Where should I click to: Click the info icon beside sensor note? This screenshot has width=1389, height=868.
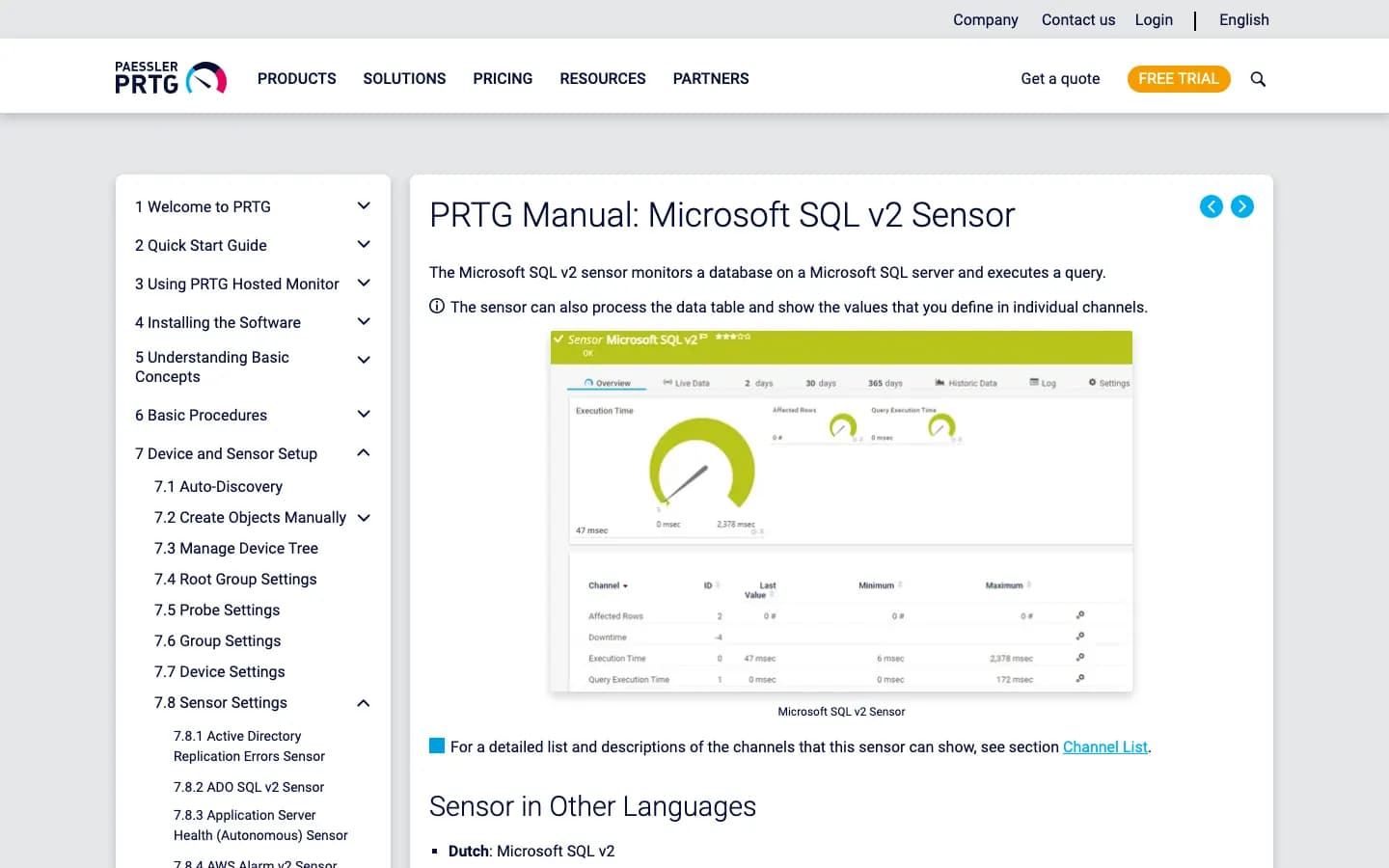(x=437, y=307)
